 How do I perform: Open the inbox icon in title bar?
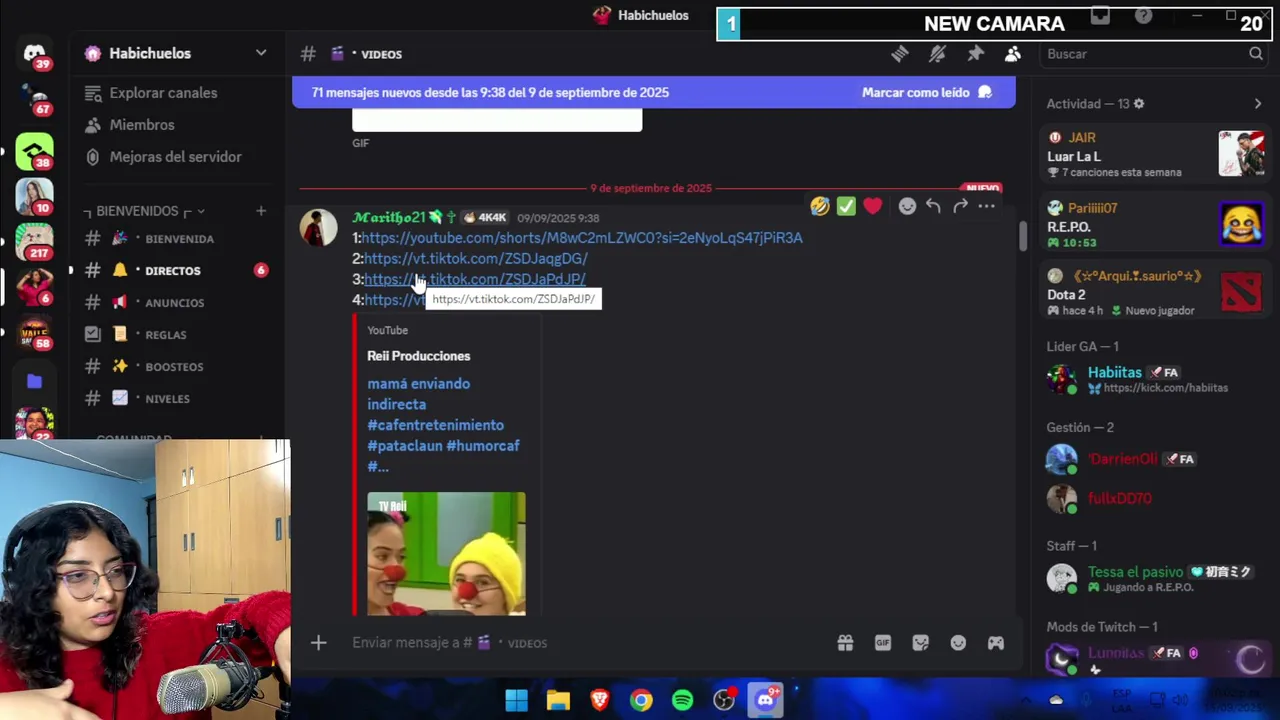1100,16
